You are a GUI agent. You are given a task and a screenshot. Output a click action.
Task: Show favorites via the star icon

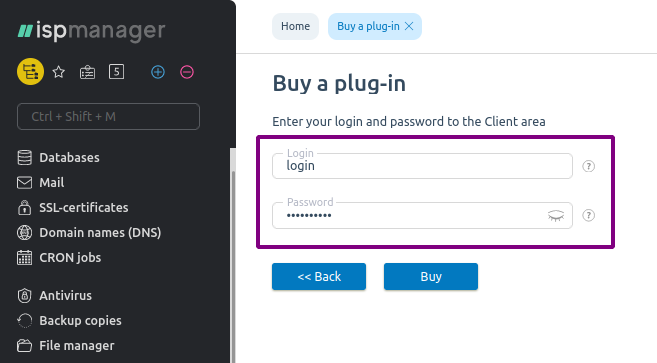click(59, 72)
